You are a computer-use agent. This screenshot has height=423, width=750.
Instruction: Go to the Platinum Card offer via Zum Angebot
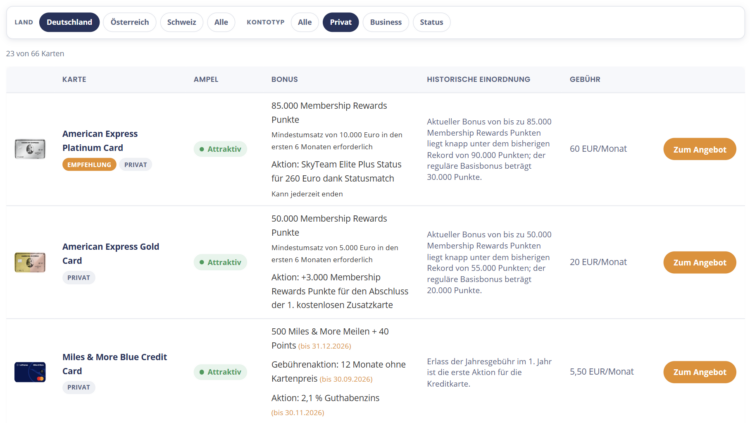pos(699,149)
